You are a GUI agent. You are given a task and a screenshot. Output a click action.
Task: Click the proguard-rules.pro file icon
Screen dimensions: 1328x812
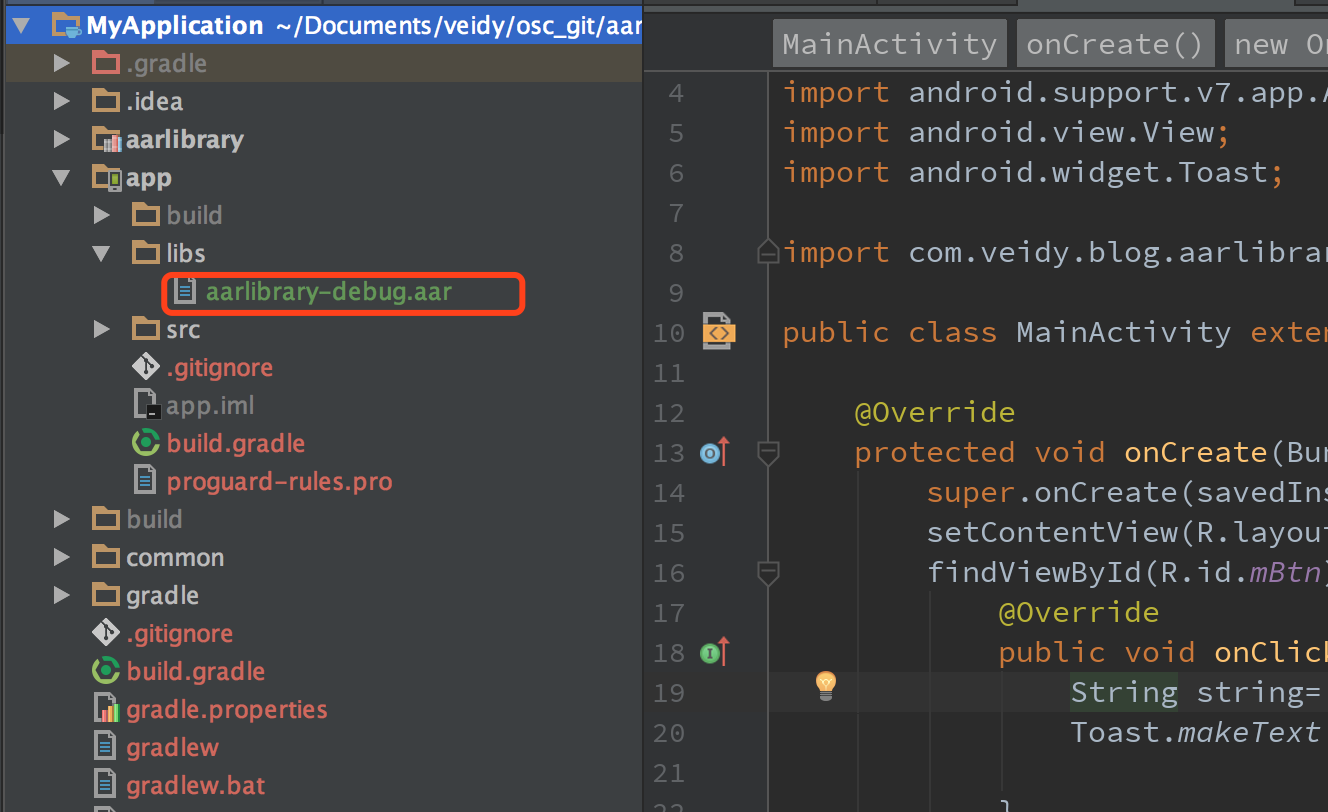(x=146, y=481)
